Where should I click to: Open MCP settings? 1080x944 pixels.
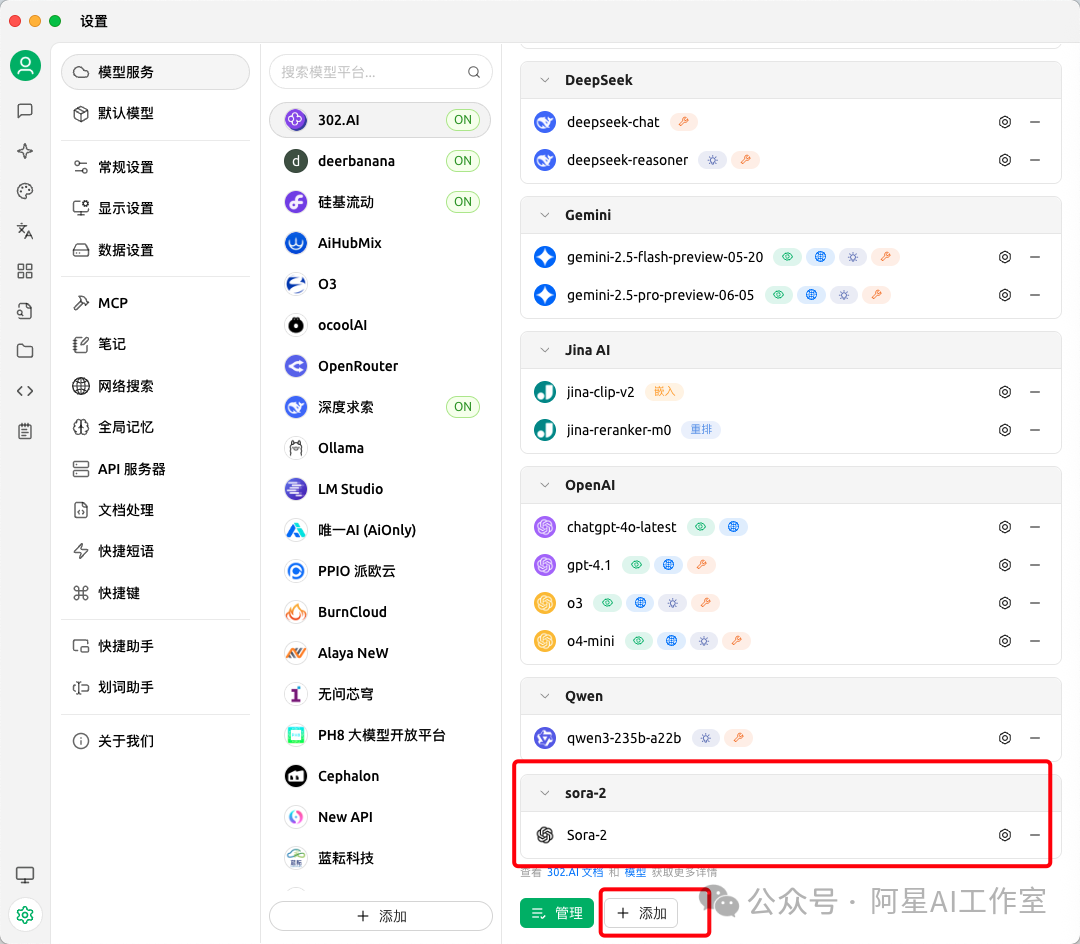pos(156,303)
